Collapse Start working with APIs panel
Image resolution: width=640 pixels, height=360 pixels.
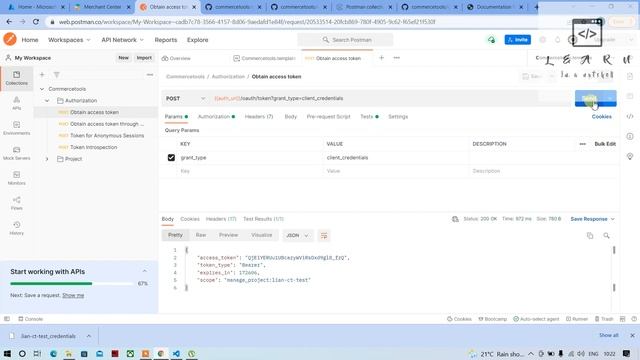144,271
